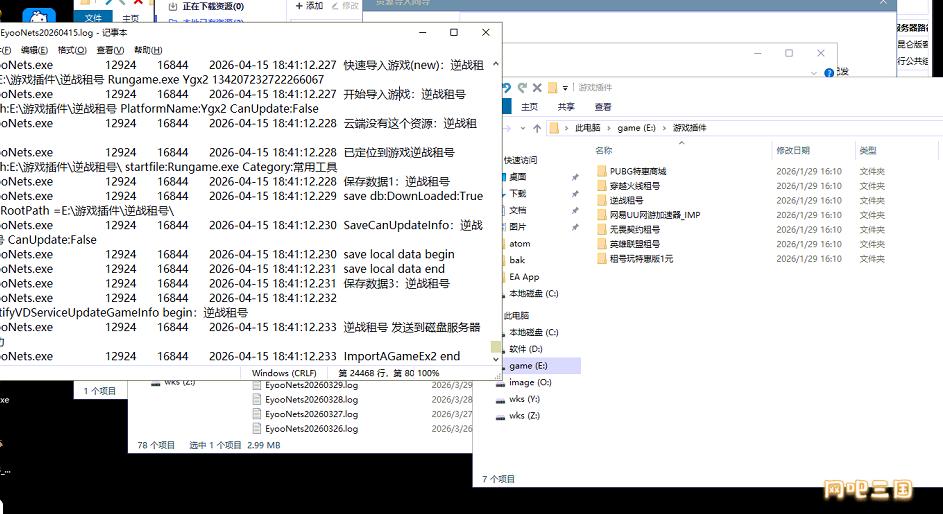
Task: Open the atom folder in navigation pane
Action: click(520, 243)
